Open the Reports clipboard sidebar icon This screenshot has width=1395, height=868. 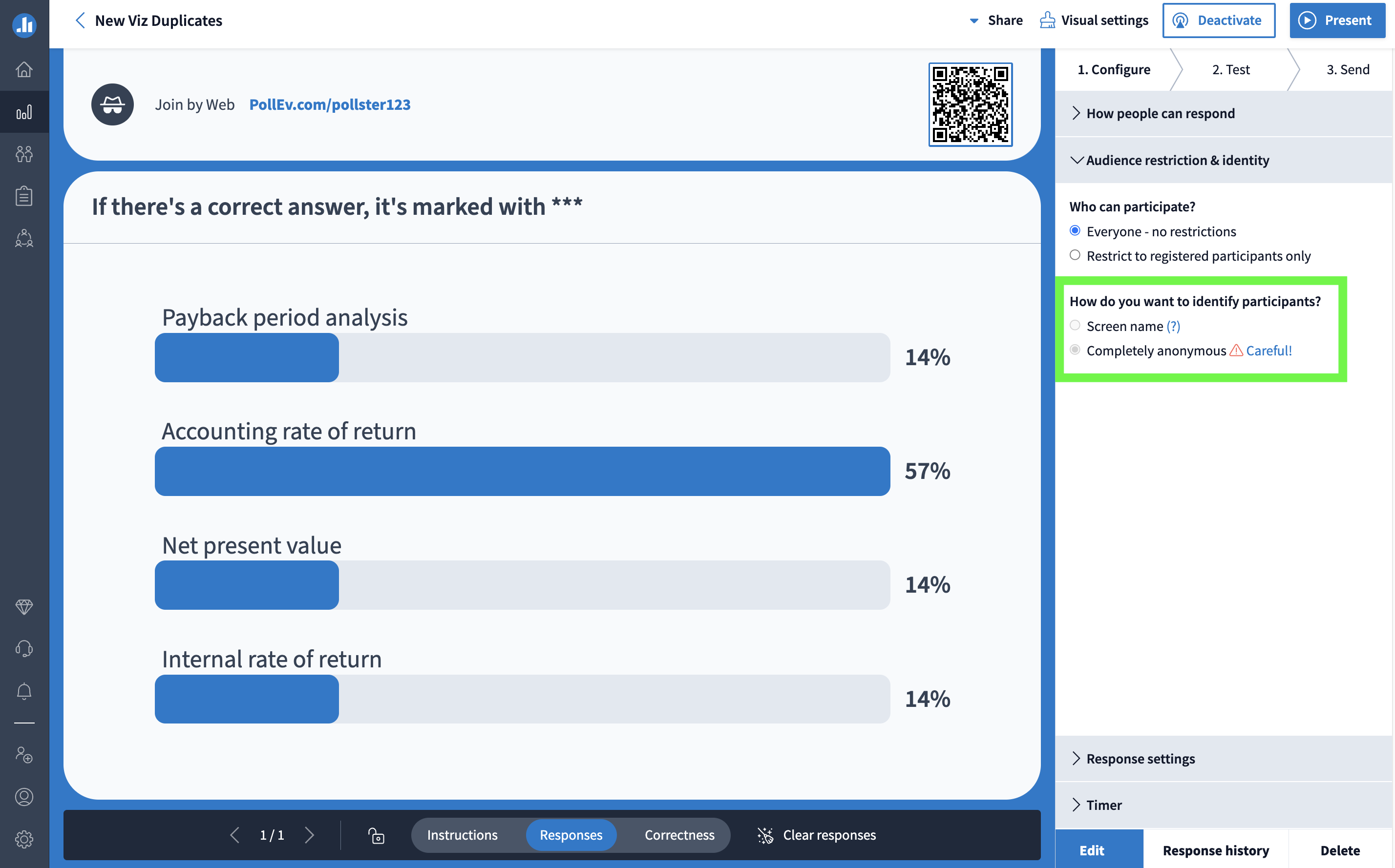[24, 196]
